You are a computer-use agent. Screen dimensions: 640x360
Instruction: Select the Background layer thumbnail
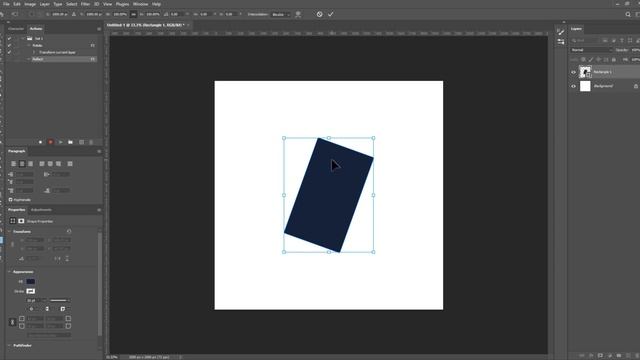[x=585, y=86]
